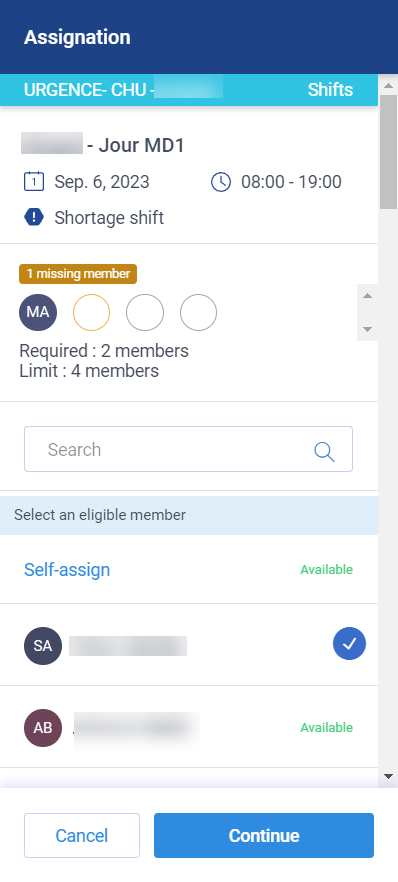
Task: Click the main scrollbar down arrow
Action: 388,776
